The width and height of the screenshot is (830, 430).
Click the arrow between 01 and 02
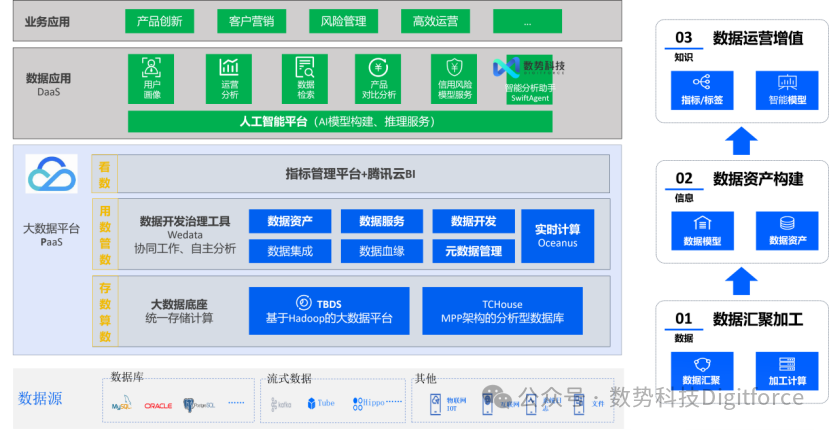741,282
